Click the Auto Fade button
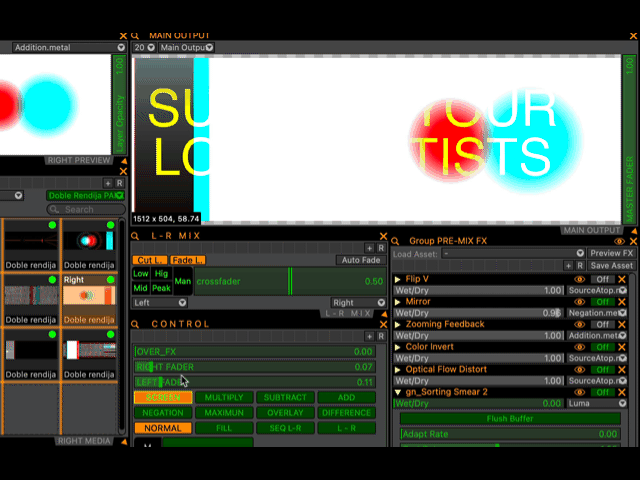 tap(361, 260)
